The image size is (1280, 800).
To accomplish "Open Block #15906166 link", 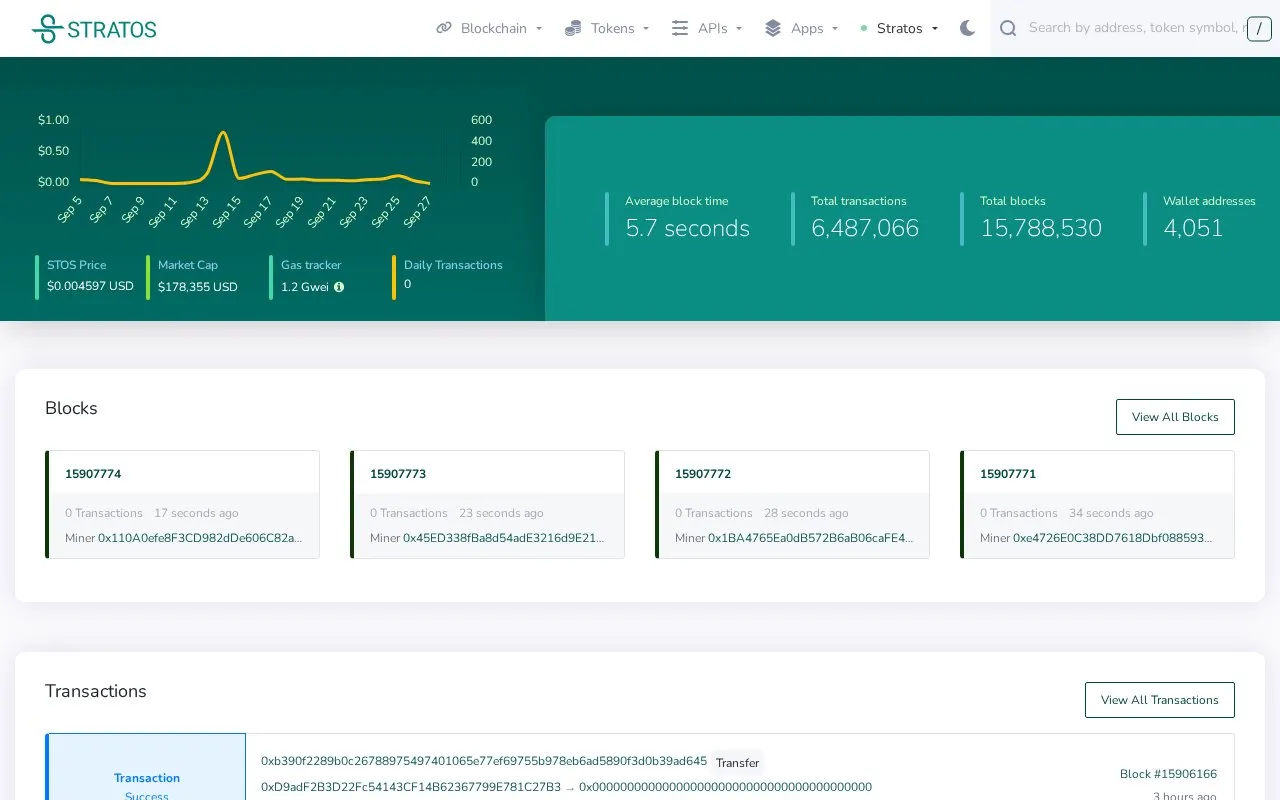I will [x=1168, y=774].
